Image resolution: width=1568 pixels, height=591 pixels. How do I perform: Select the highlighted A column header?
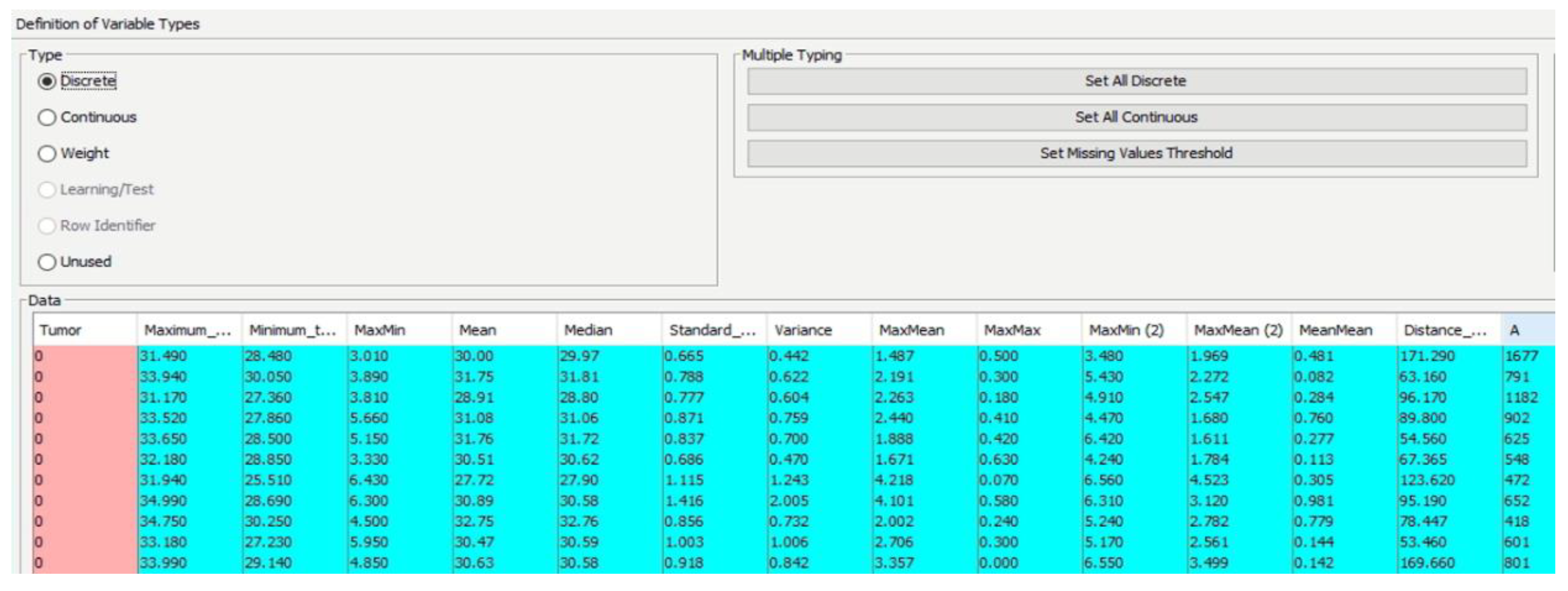pyautogui.click(x=1527, y=330)
